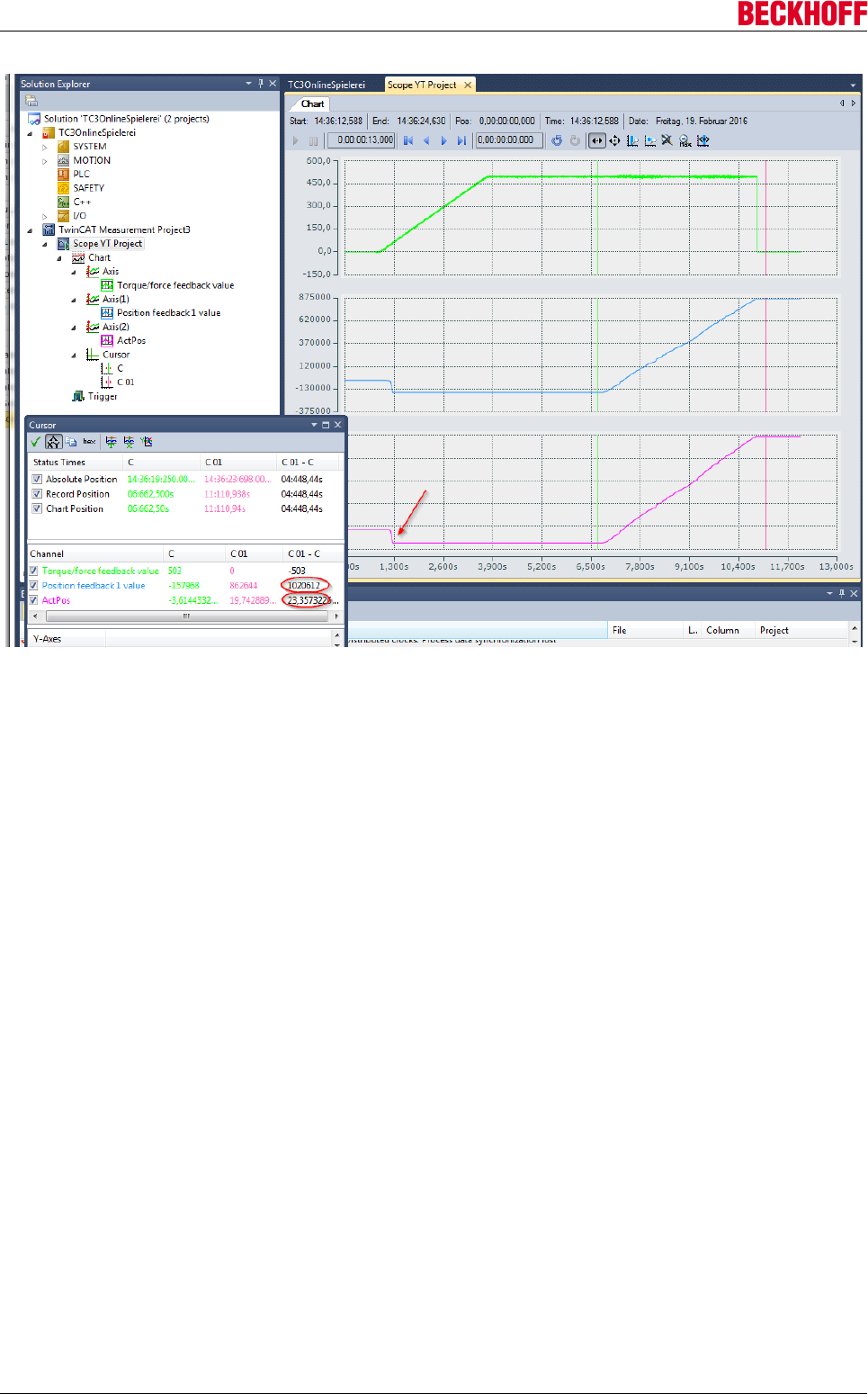Click the position field 0,00:00:00,000
868x1394 pixels.
click(x=509, y=140)
